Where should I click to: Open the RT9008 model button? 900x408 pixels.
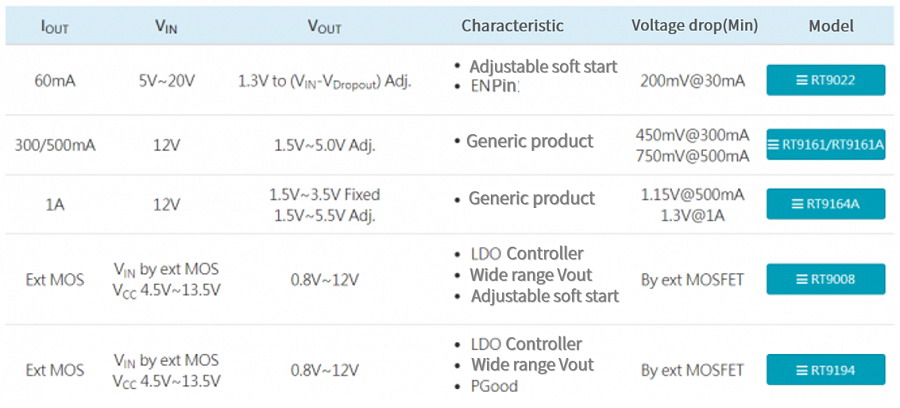825,279
